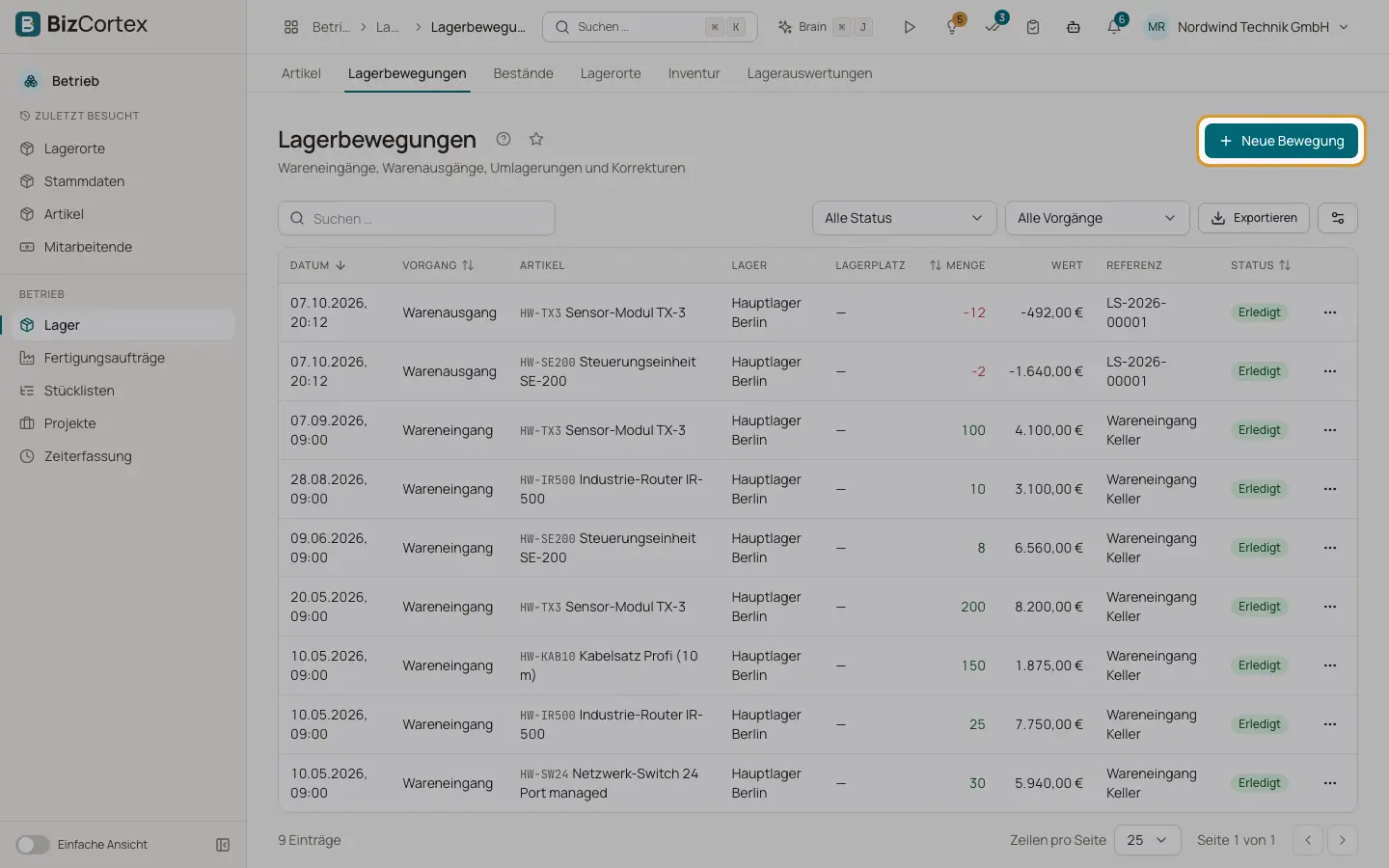1389x868 pixels.
Task: Sort table by Status column
Action: pyautogui.click(x=1261, y=265)
